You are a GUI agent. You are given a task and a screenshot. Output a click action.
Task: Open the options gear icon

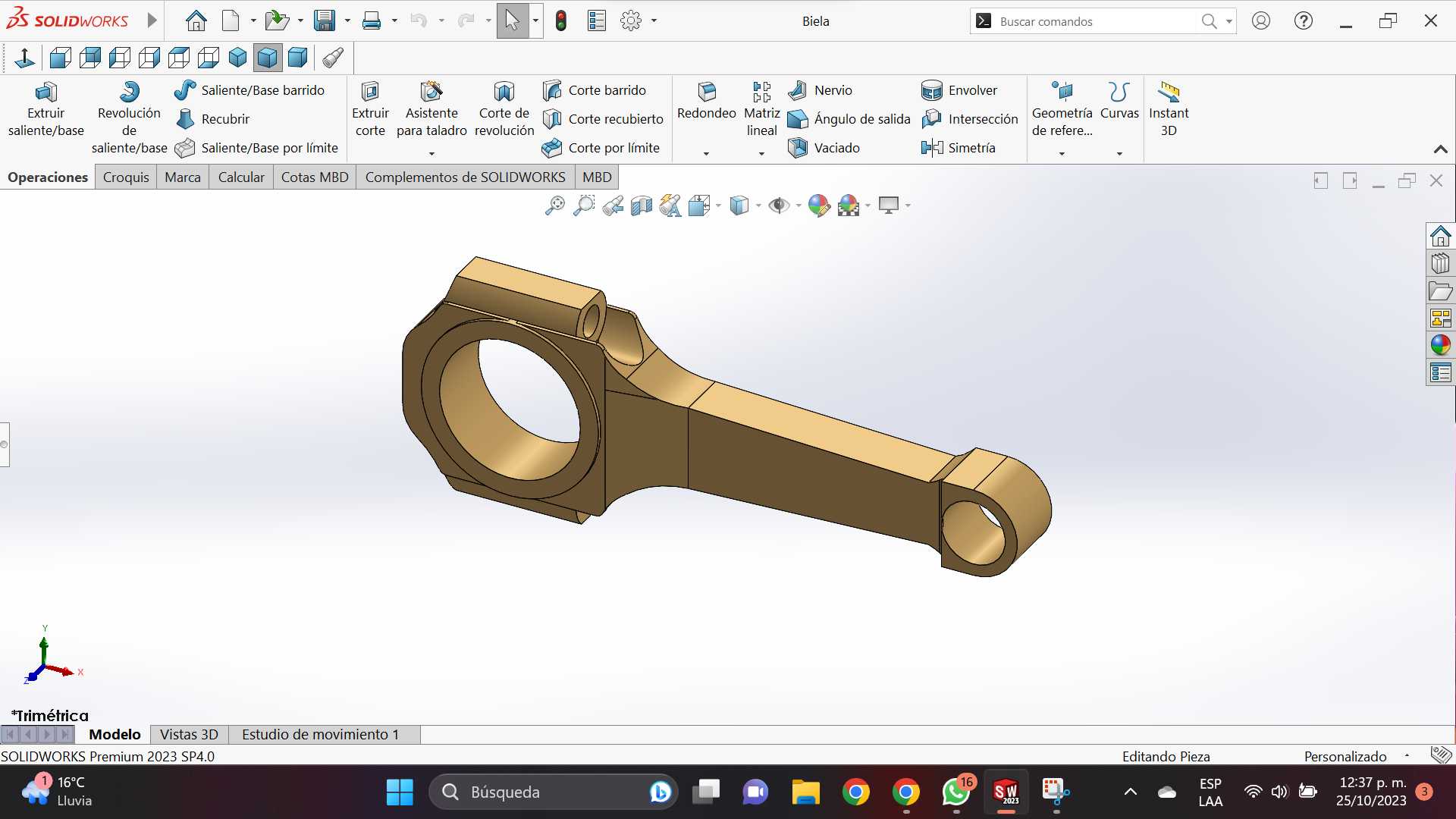(x=631, y=21)
